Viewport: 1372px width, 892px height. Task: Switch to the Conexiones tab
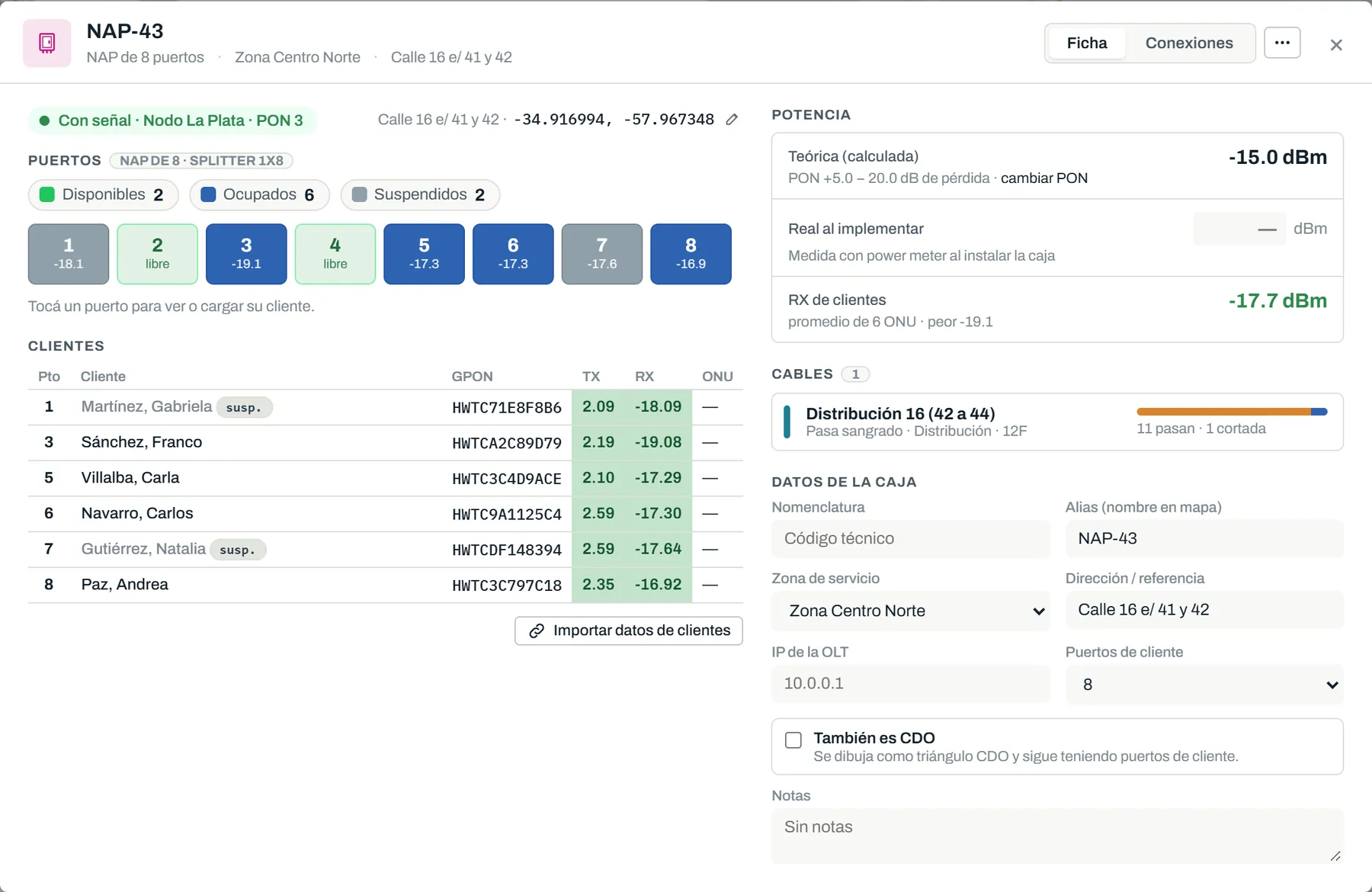point(1189,43)
